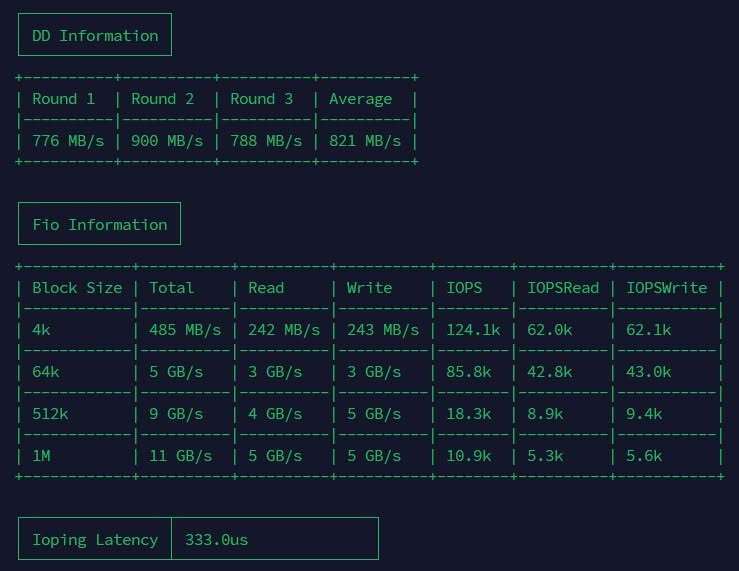Select the 1M block size row label
The height and width of the screenshot is (571, 739).
pos(41,456)
